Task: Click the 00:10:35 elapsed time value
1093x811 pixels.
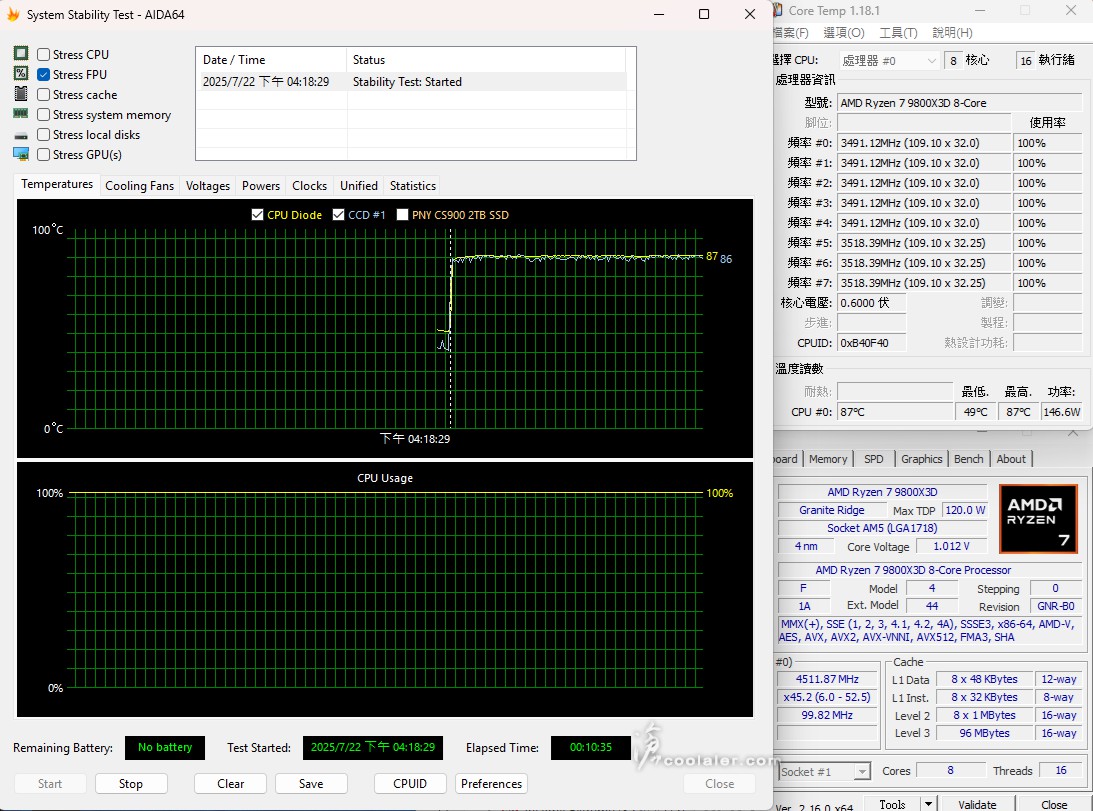Action: tap(590, 748)
